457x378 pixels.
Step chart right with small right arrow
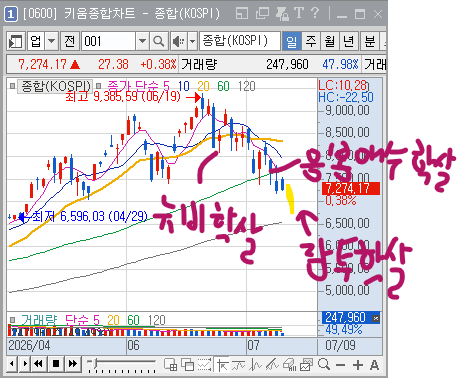(x=24, y=364)
